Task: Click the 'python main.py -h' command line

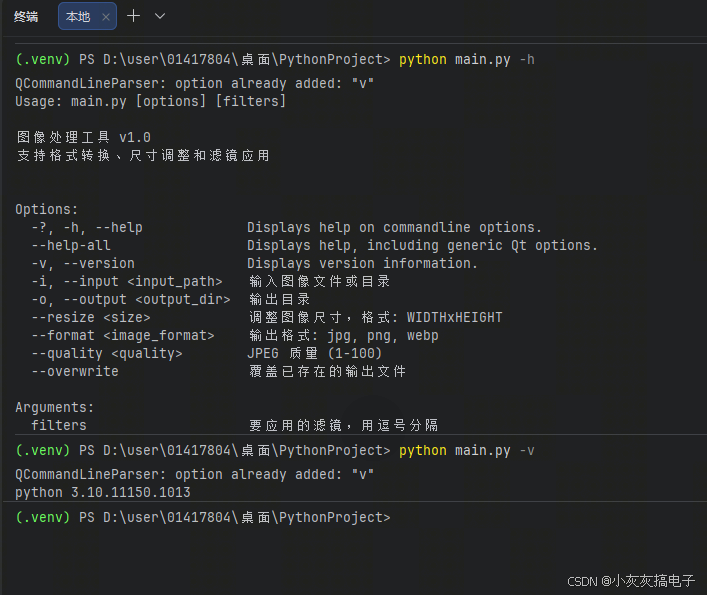Action: click(x=467, y=60)
